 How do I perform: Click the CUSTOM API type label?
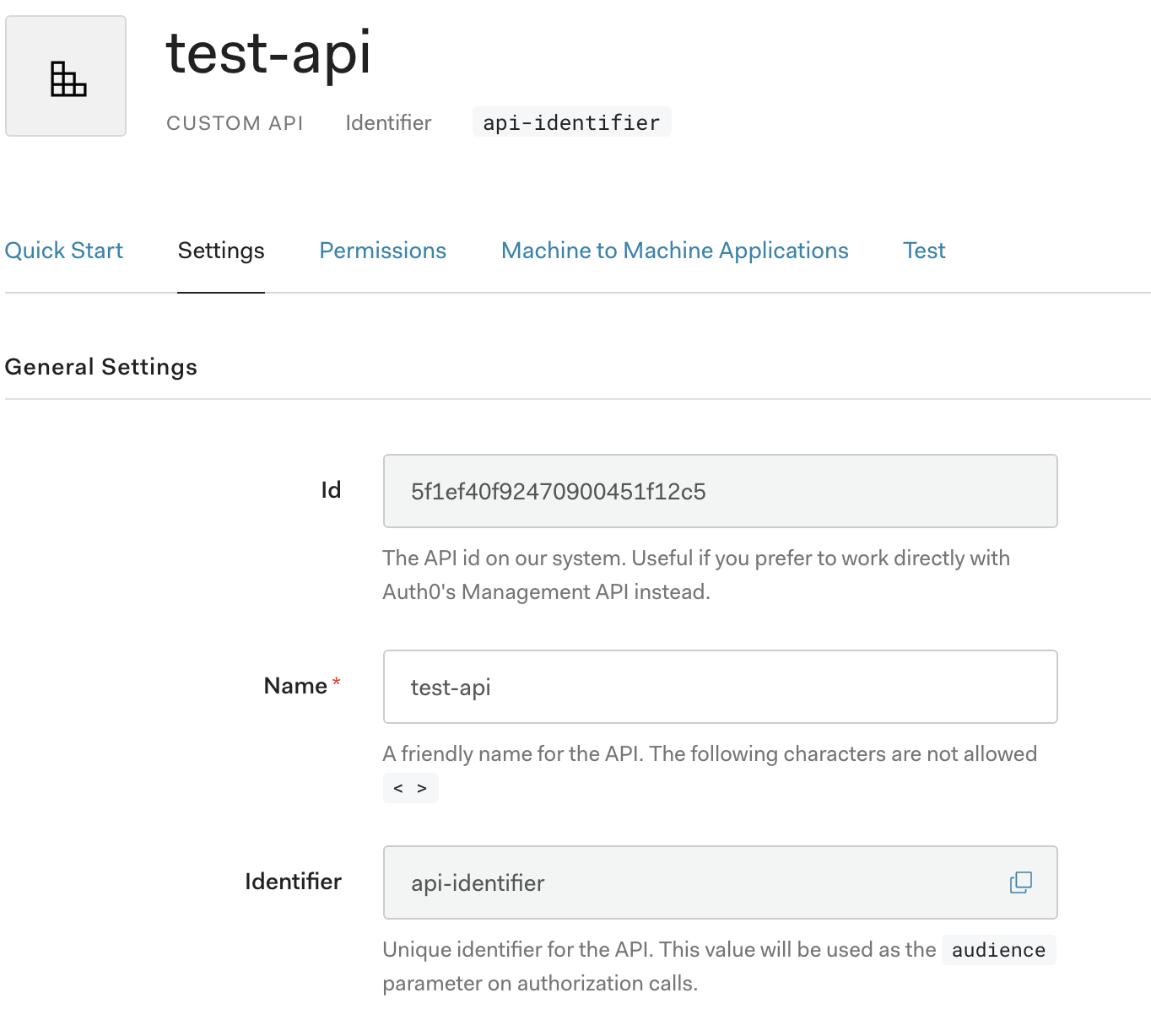(235, 123)
